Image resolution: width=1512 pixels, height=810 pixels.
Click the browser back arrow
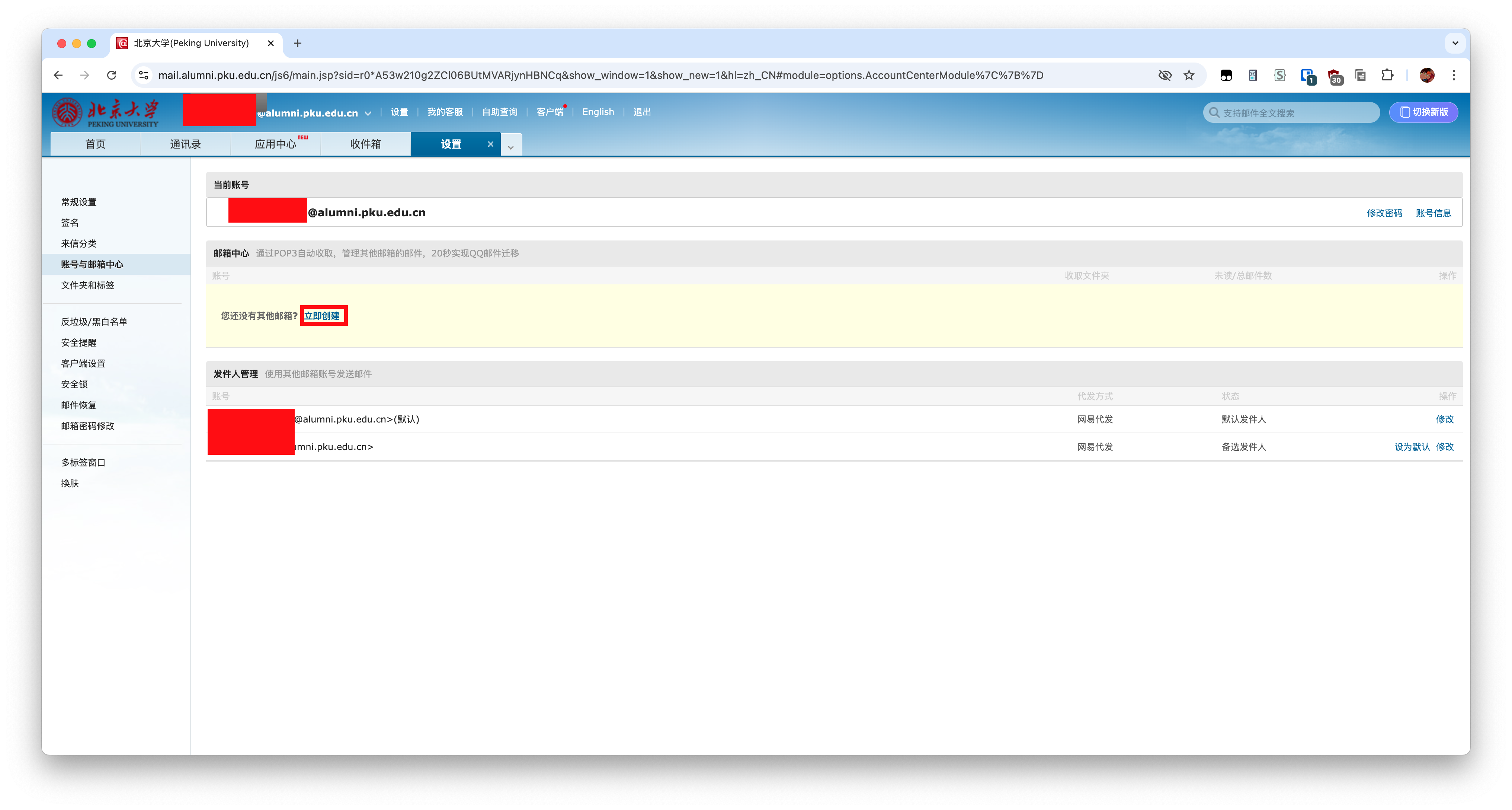coord(58,75)
